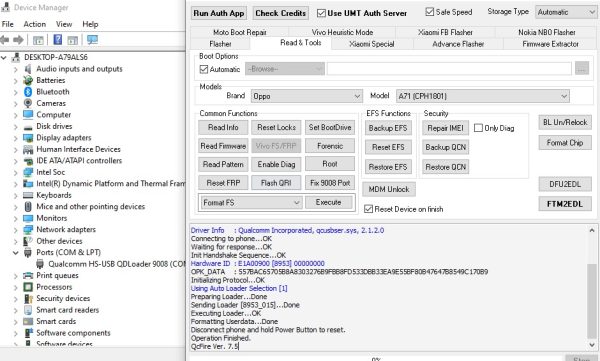Click the Repair IMEI button
The image size is (600, 361).
(x=445, y=128)
